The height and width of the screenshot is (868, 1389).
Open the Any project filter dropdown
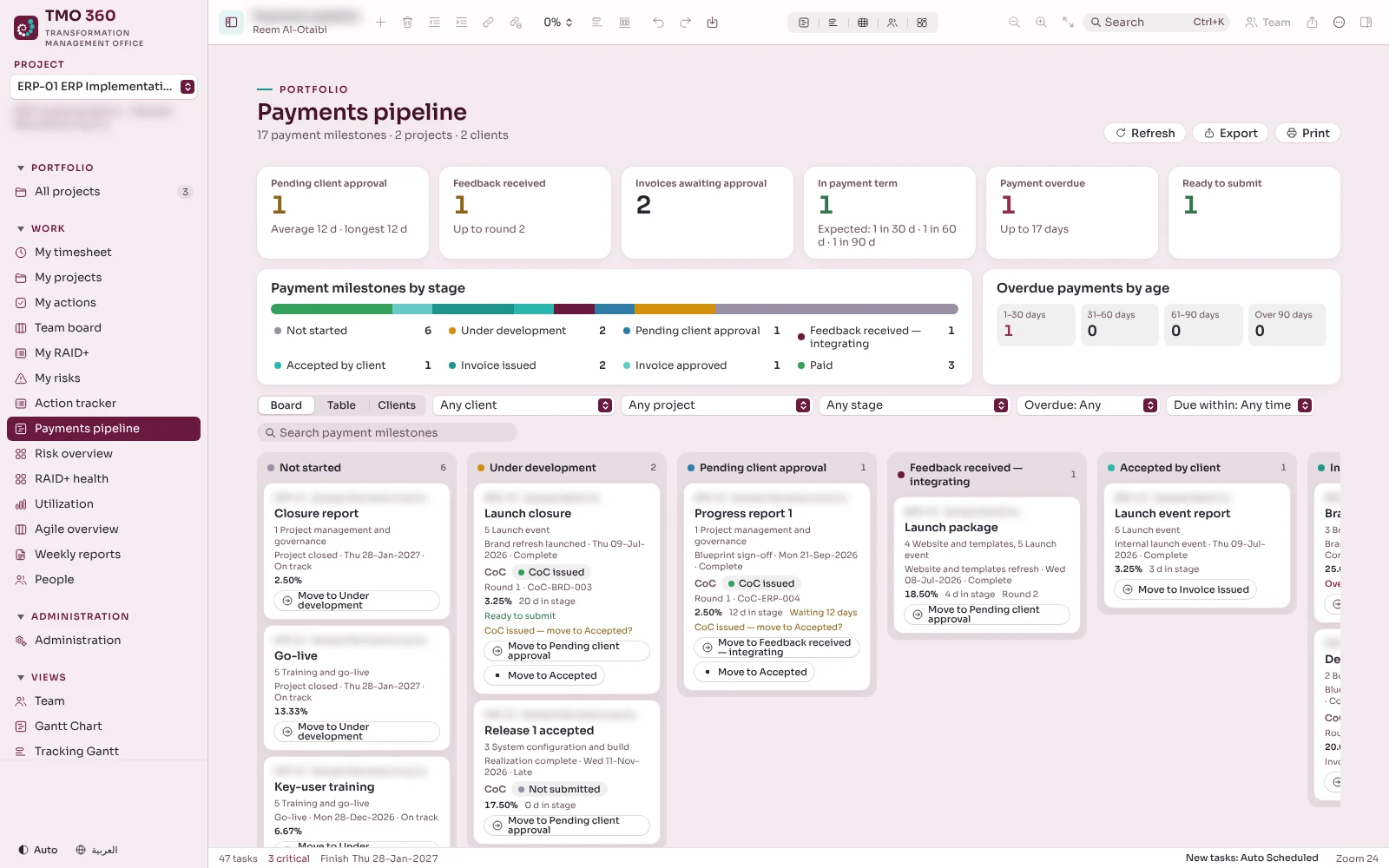click(x=717, y=405)
